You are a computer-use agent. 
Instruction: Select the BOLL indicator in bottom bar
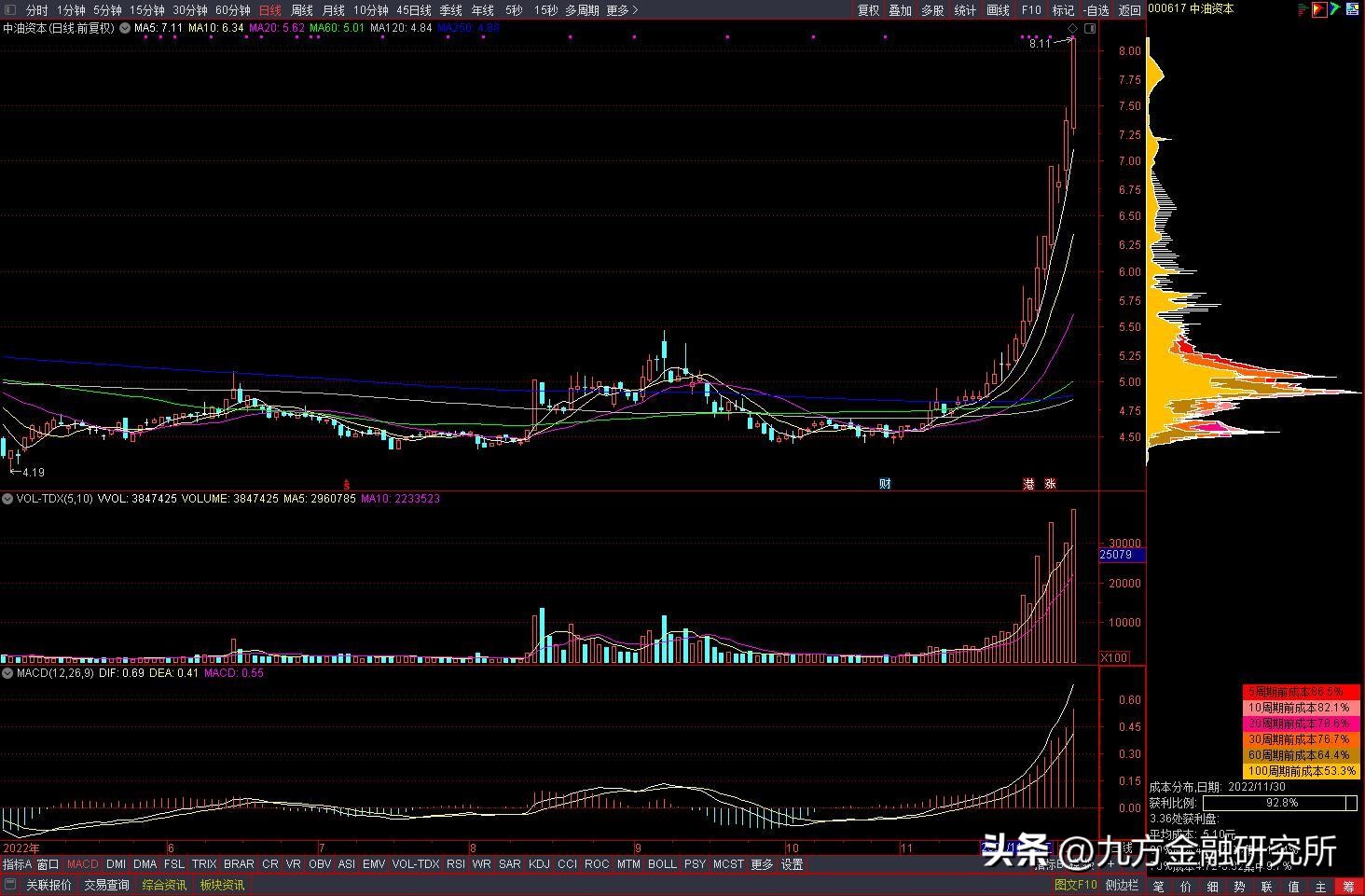pyautogui.click(x=662, y=864)
